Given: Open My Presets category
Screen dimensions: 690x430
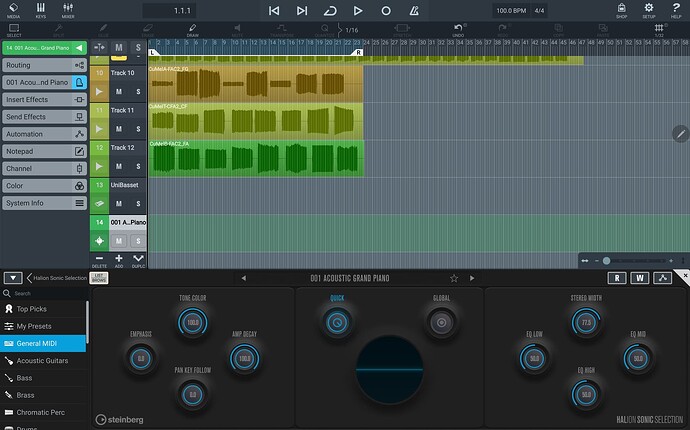Looking at the screenshot, I should 43,326.
